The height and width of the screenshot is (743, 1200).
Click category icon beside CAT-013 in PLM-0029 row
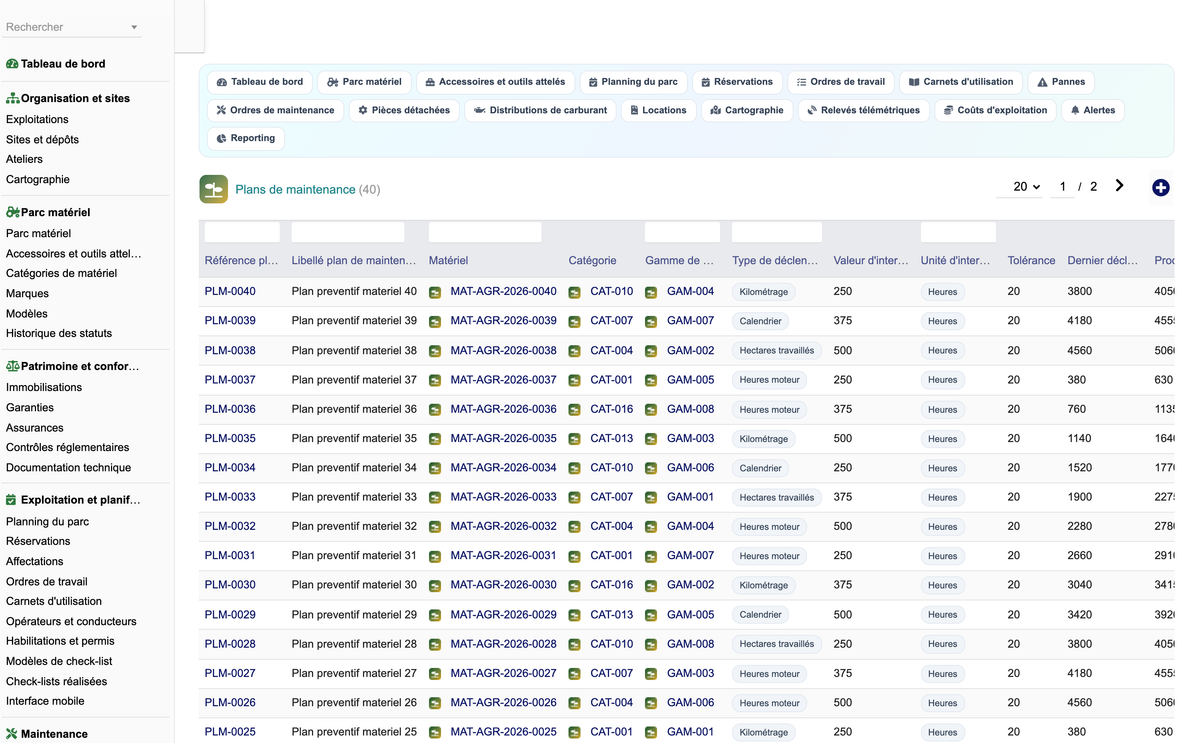[x=575, y=615]
